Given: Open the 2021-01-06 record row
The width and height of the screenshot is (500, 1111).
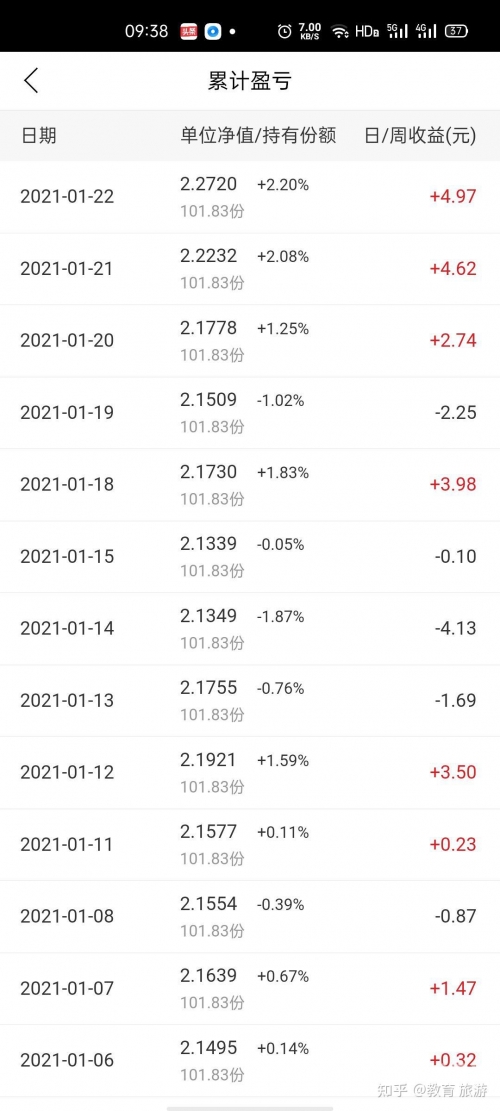Looking at the screenshot, I should coord(250,1061).
